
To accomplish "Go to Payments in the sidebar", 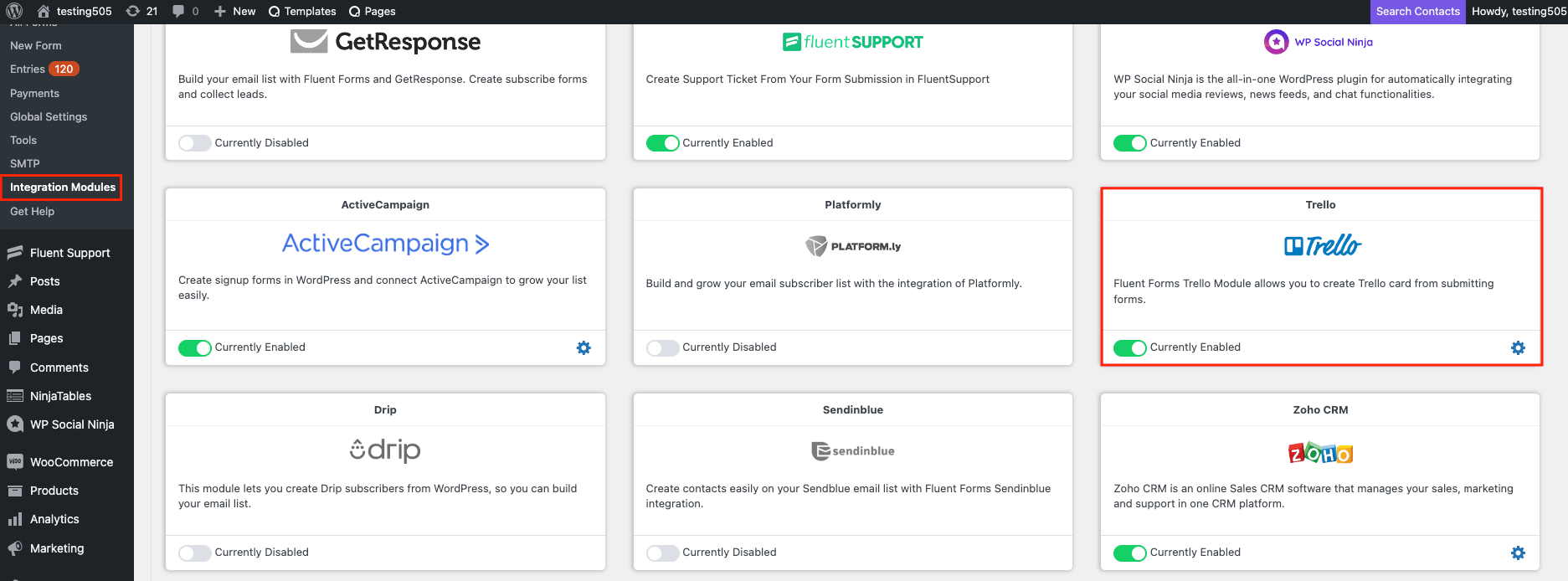I will point(34,93).
